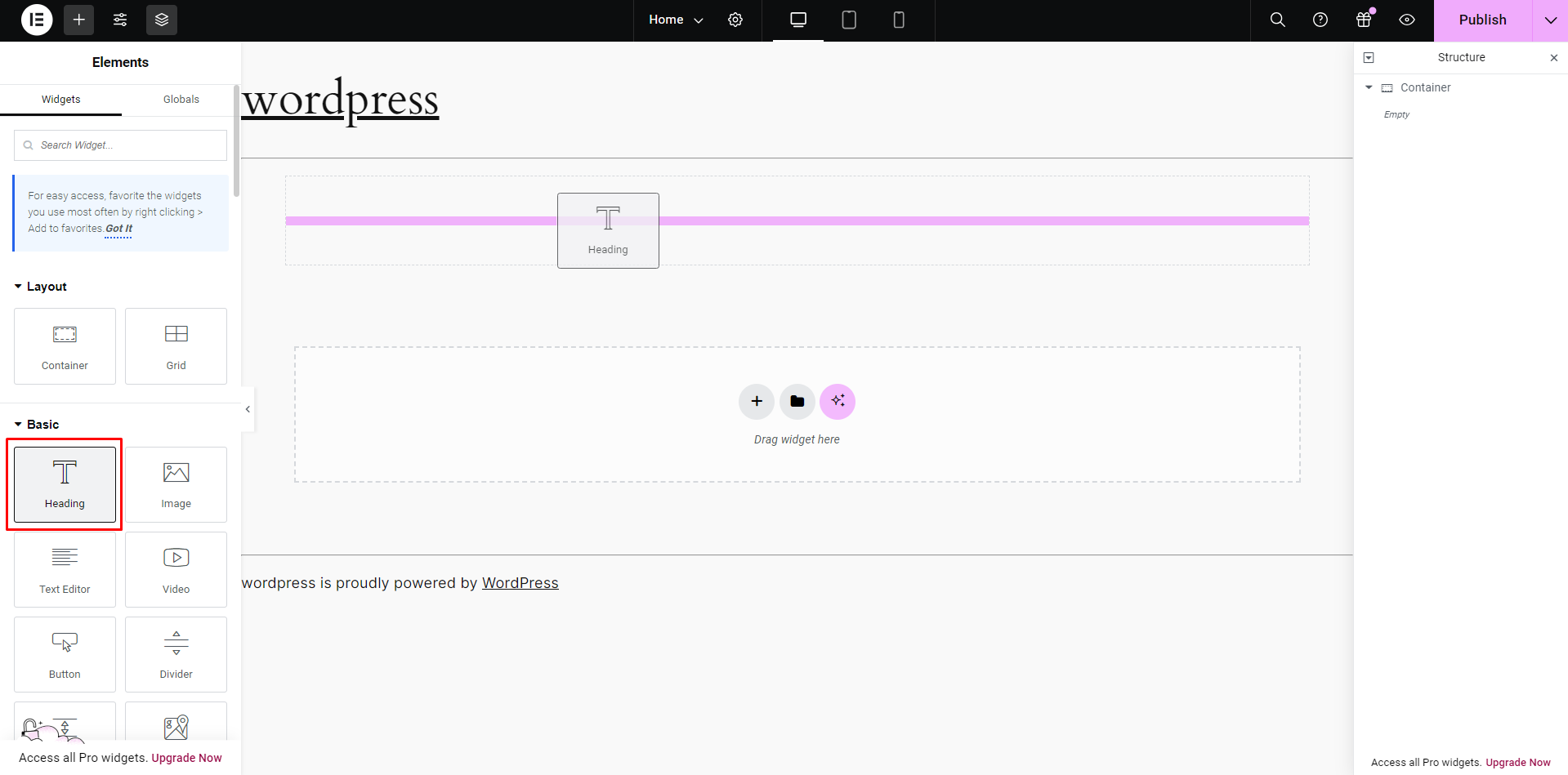This screenshot has height=775, width=1568.
Task: Open the Home page dropdown
Action: pyautogui.click(x=676, y=20)
